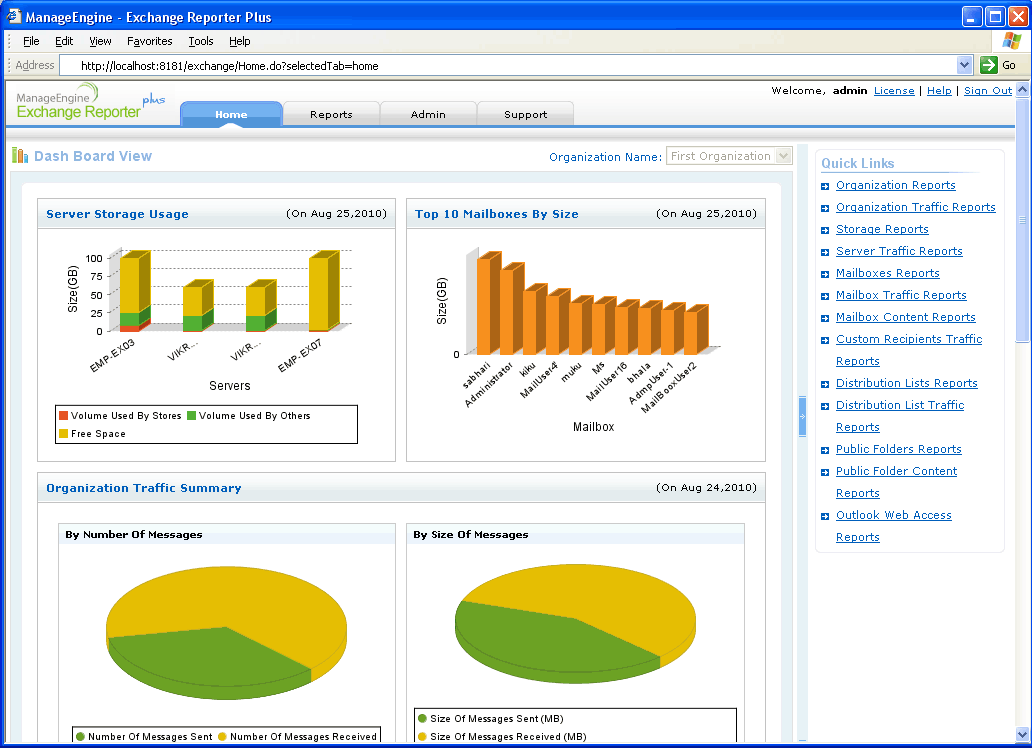1032x748 pixels.
Task: Click the Volume Used By Others legend swatch
Action: click(192, 415)
